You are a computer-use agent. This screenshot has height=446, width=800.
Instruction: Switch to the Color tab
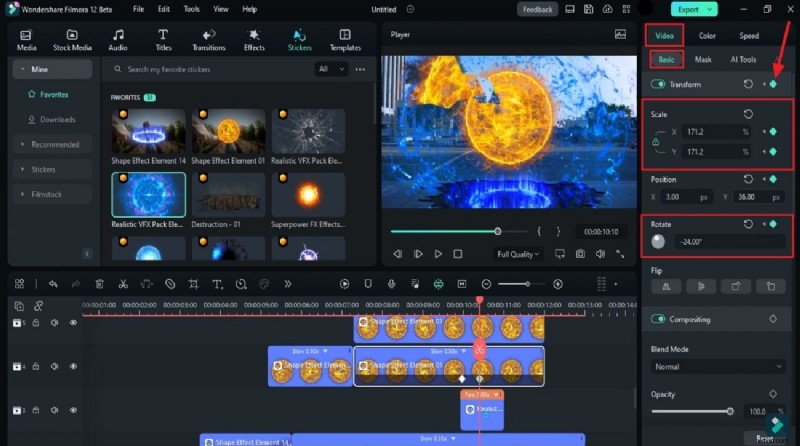click(707, 36)
